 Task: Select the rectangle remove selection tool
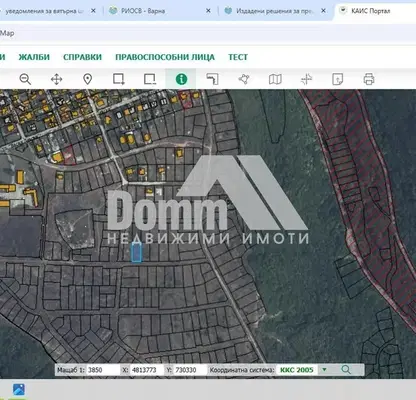pos(150,79)
